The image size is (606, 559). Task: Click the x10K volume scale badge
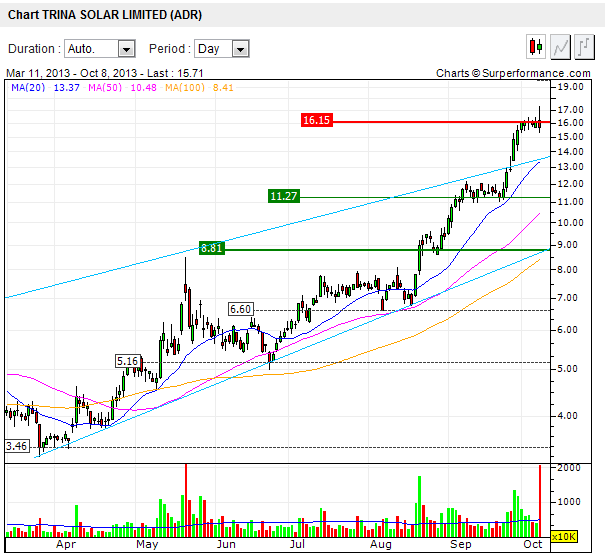[564, 537]
